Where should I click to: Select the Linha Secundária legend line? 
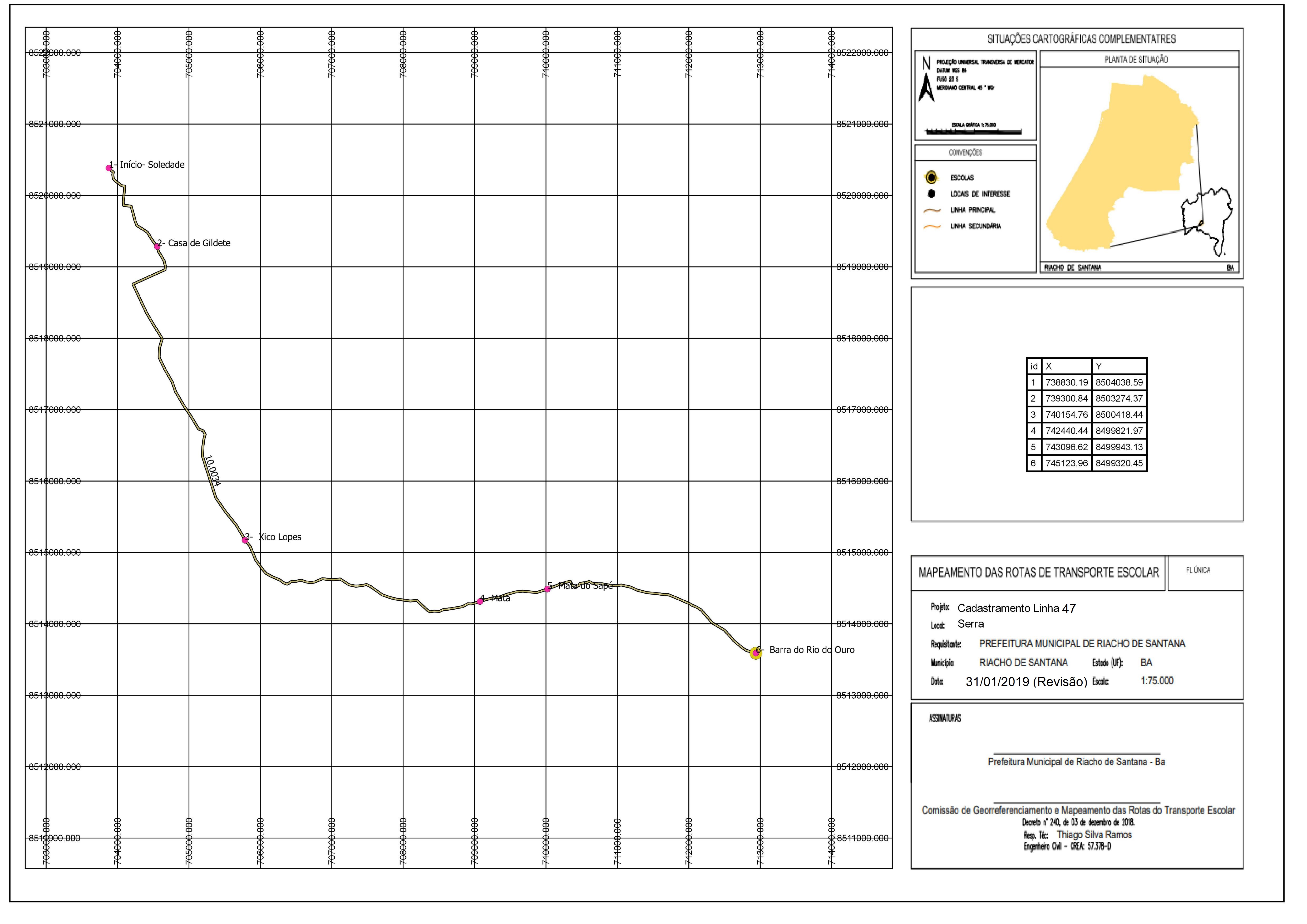pos(932,226)
